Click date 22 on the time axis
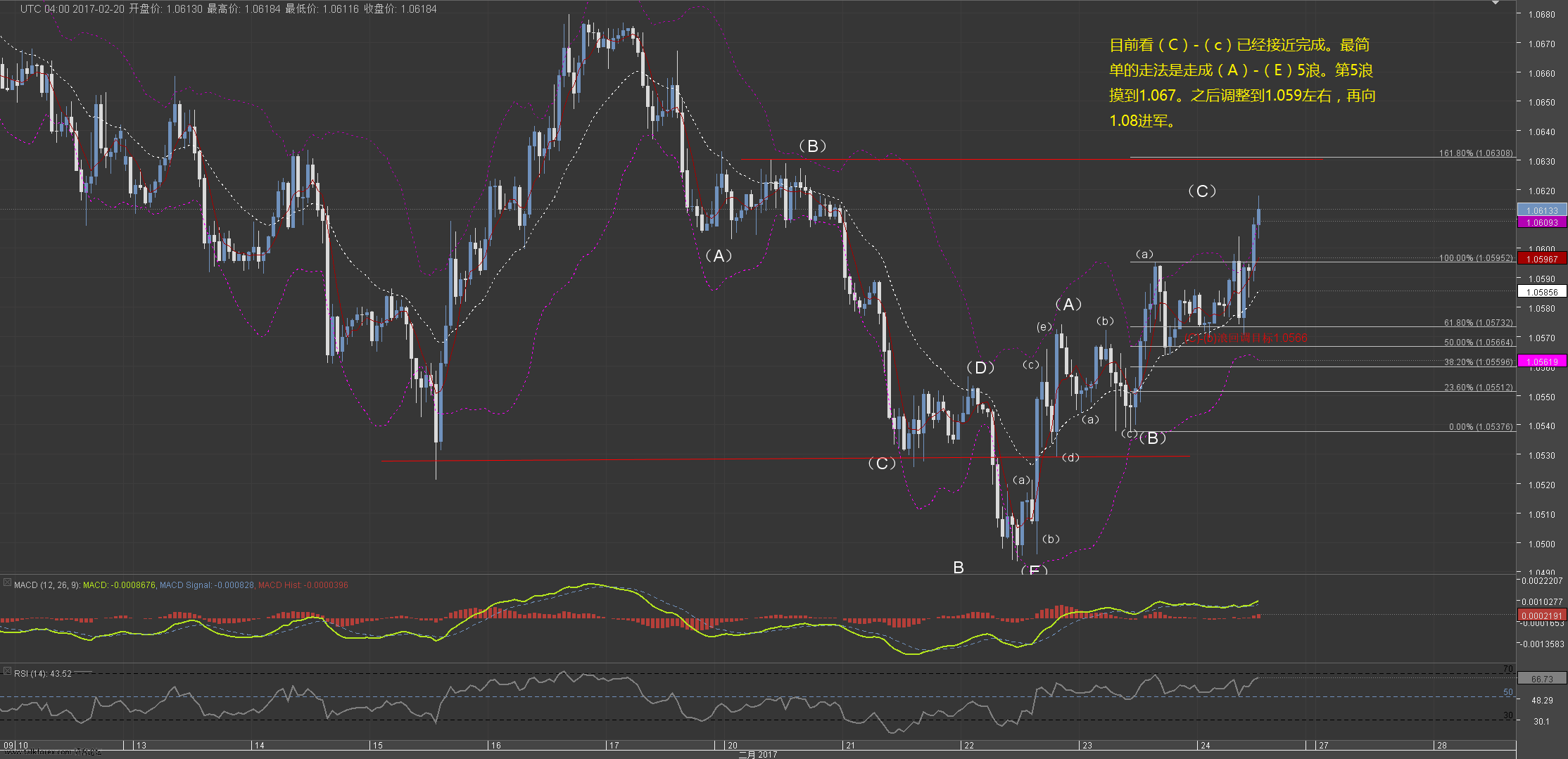Screen dimensions: 1568x759 click(x=969, y=745)
